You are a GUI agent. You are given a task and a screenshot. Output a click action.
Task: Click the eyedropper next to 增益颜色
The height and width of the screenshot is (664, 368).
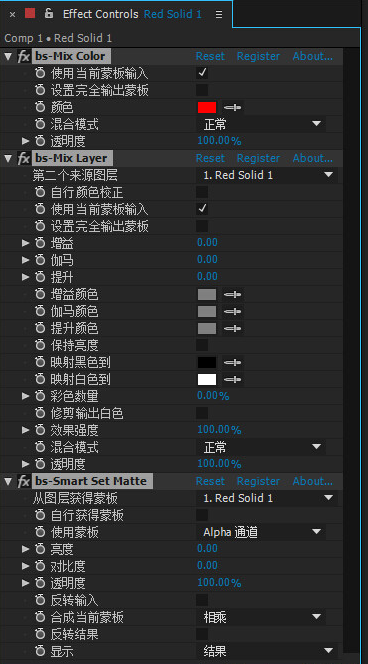pos(232,294)
